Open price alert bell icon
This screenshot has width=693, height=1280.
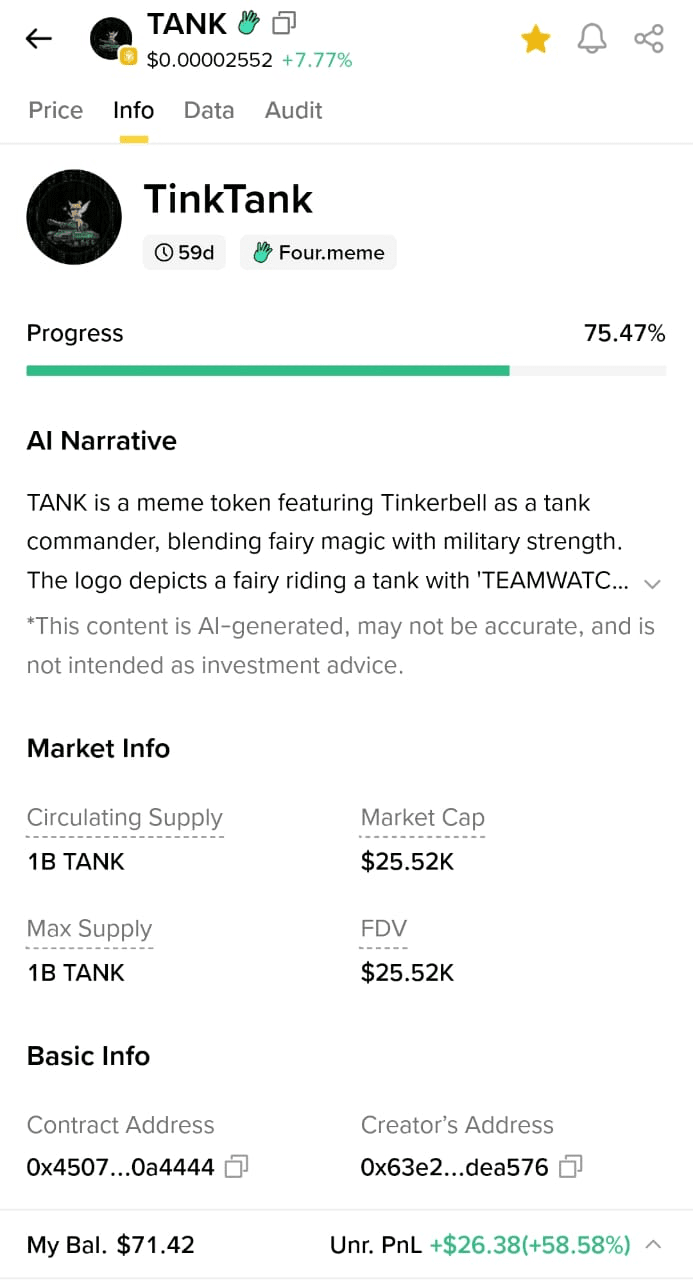(x=592, y=39)
